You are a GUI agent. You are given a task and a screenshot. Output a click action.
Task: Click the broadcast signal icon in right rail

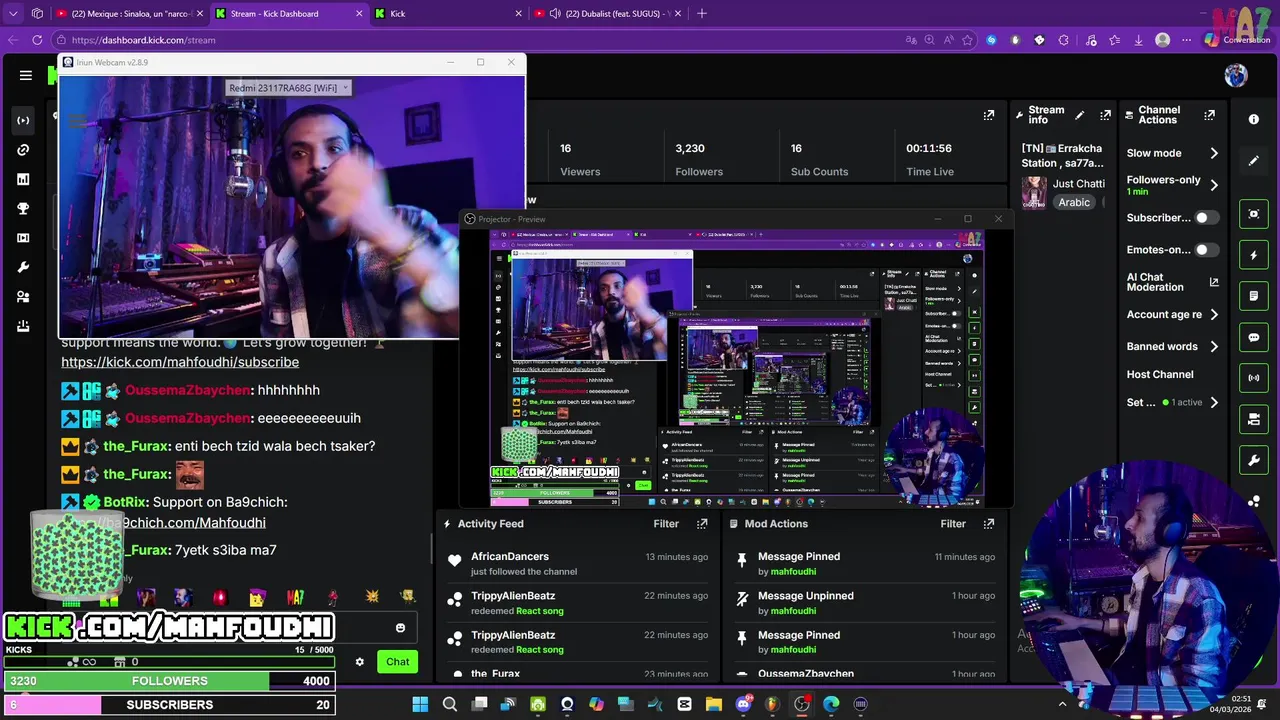tap(1254, 378)
